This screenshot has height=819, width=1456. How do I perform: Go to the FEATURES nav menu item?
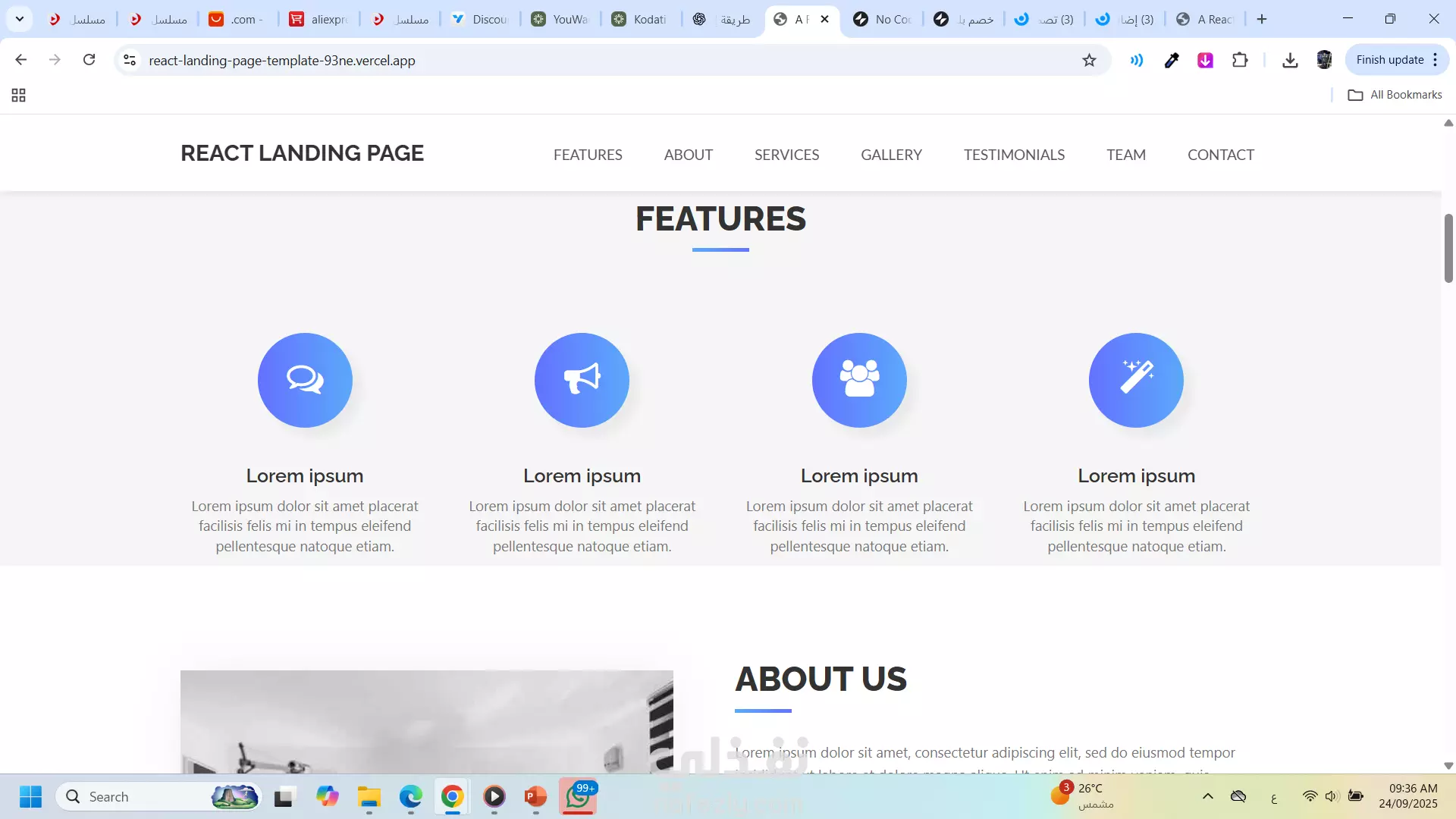coord(588,155)
